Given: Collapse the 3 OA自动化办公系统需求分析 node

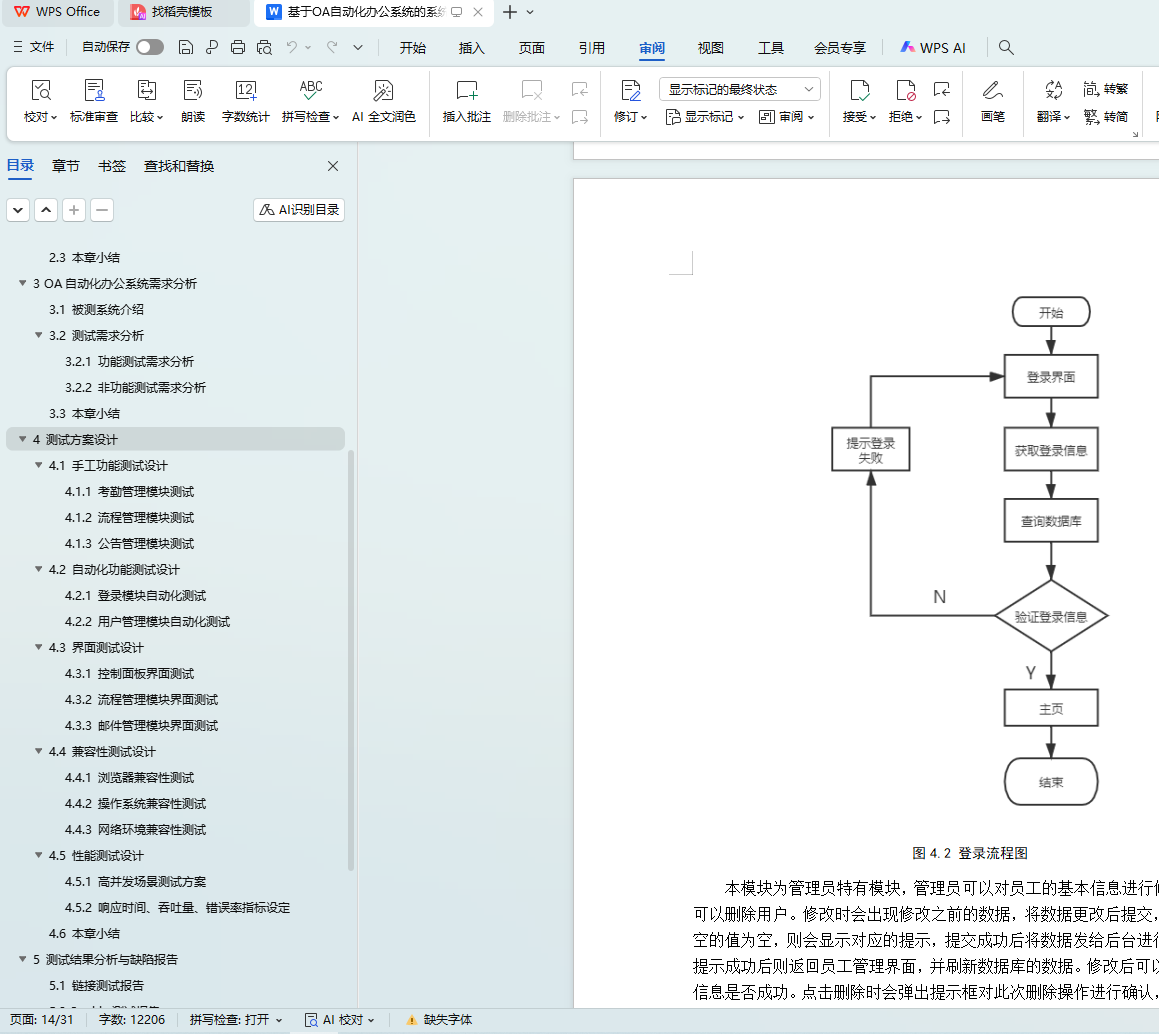Looking at the screenshot, I should point(23,284).
